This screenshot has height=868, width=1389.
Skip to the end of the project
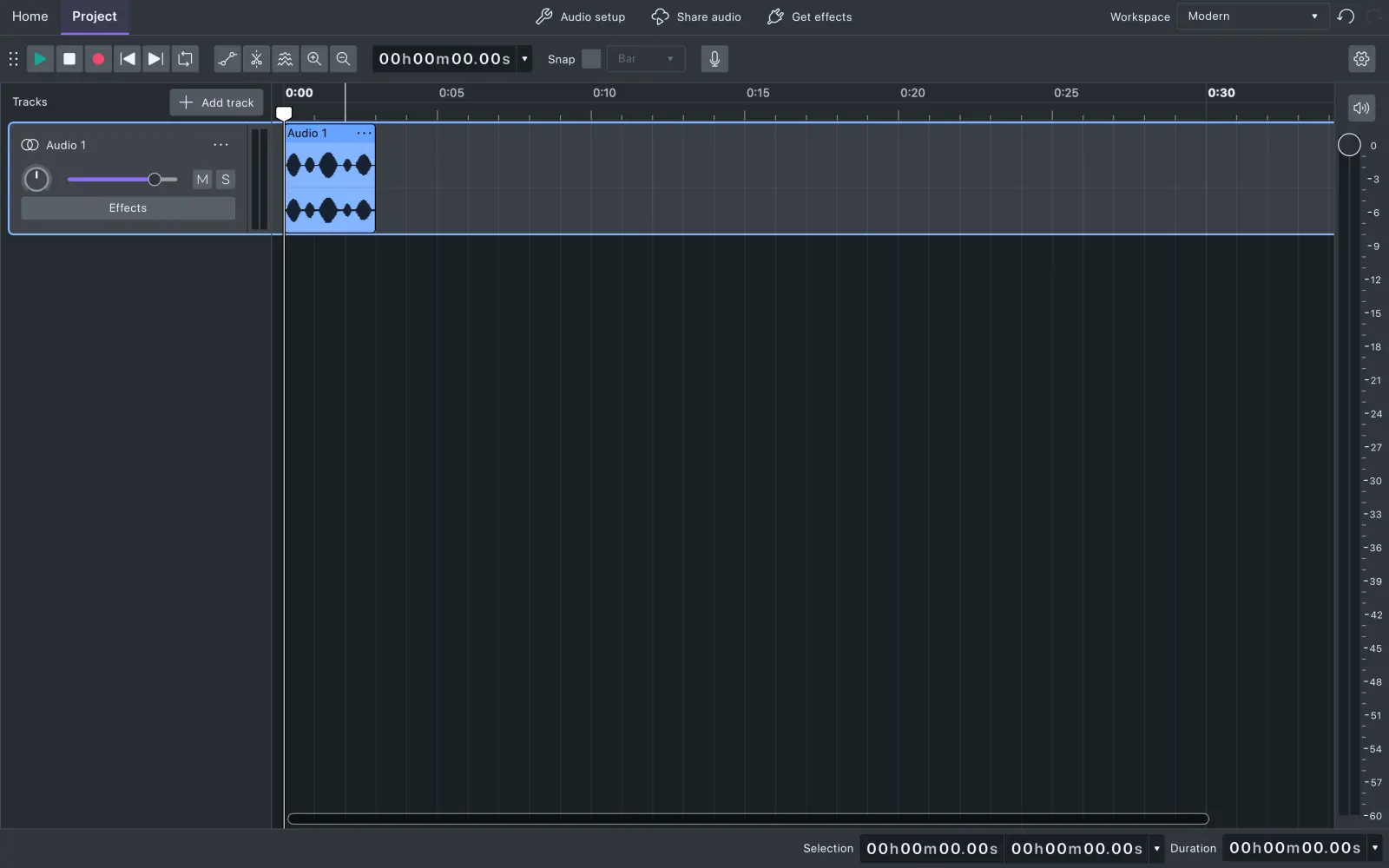tap(156, 59)
